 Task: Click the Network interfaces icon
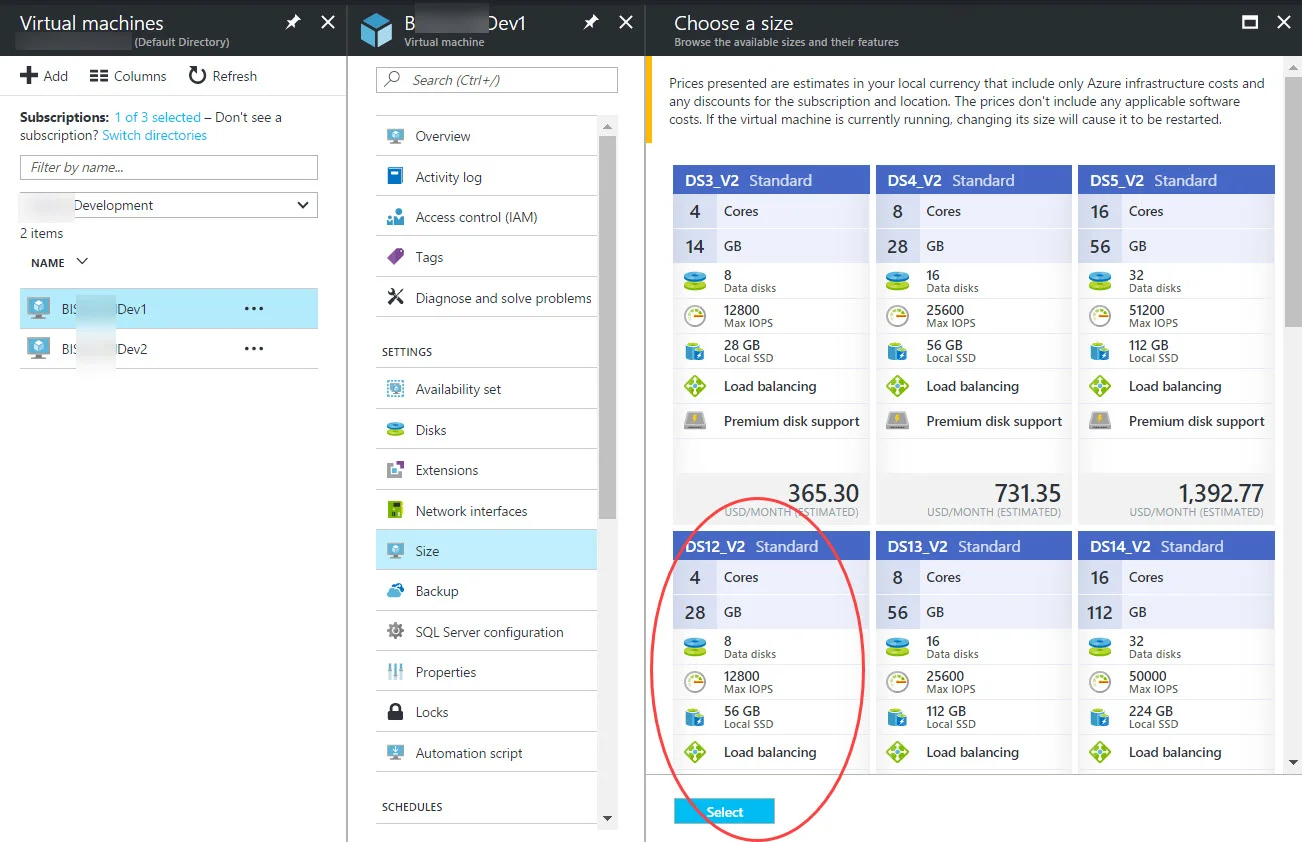pyautogui.click(x=396, y=511)
